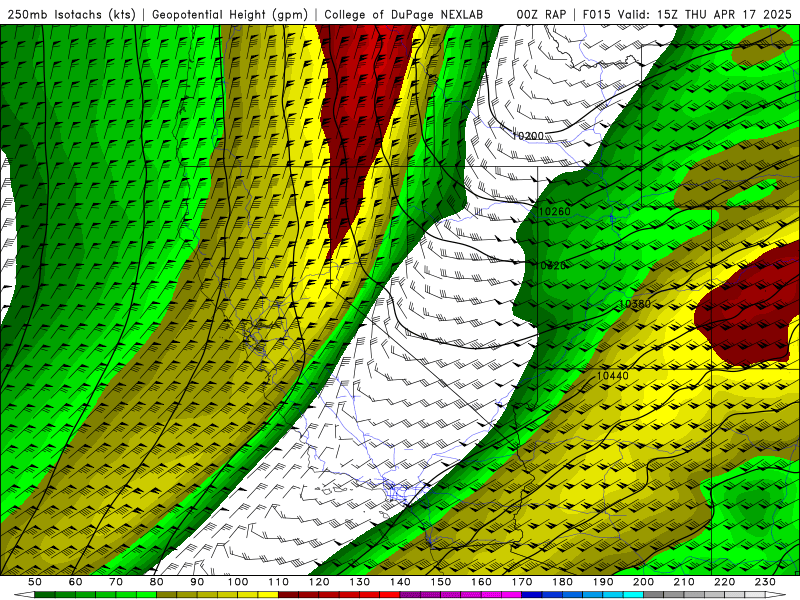Select the 130 value on color scale
This screenshot has width=800, height=600.
point(360,582)
